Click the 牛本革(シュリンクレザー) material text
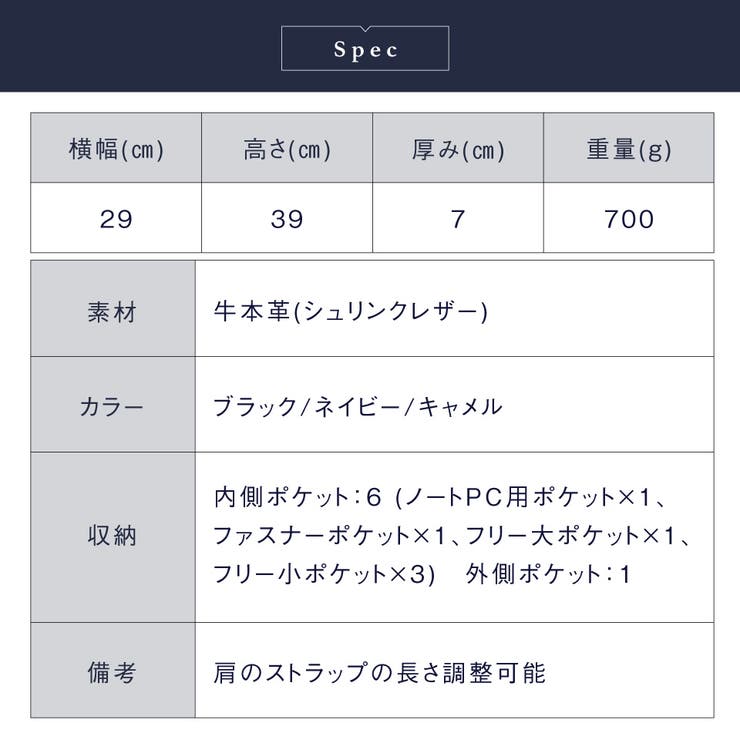Viewport: 740px width, 740px height. click(351, 312)
